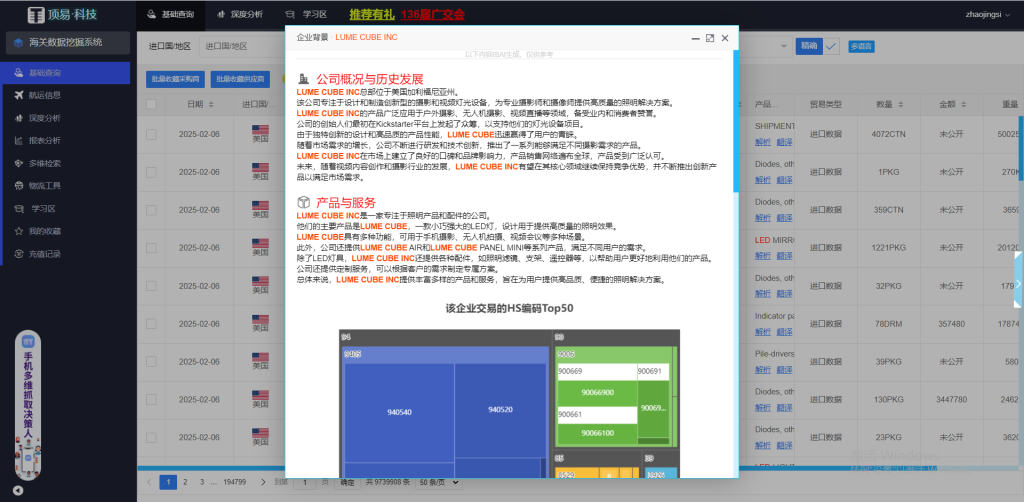Screen dimensions: 1024x502
Task: Toggle the 精确 exact-match checkmark
Action: click(x=832, y=46)
